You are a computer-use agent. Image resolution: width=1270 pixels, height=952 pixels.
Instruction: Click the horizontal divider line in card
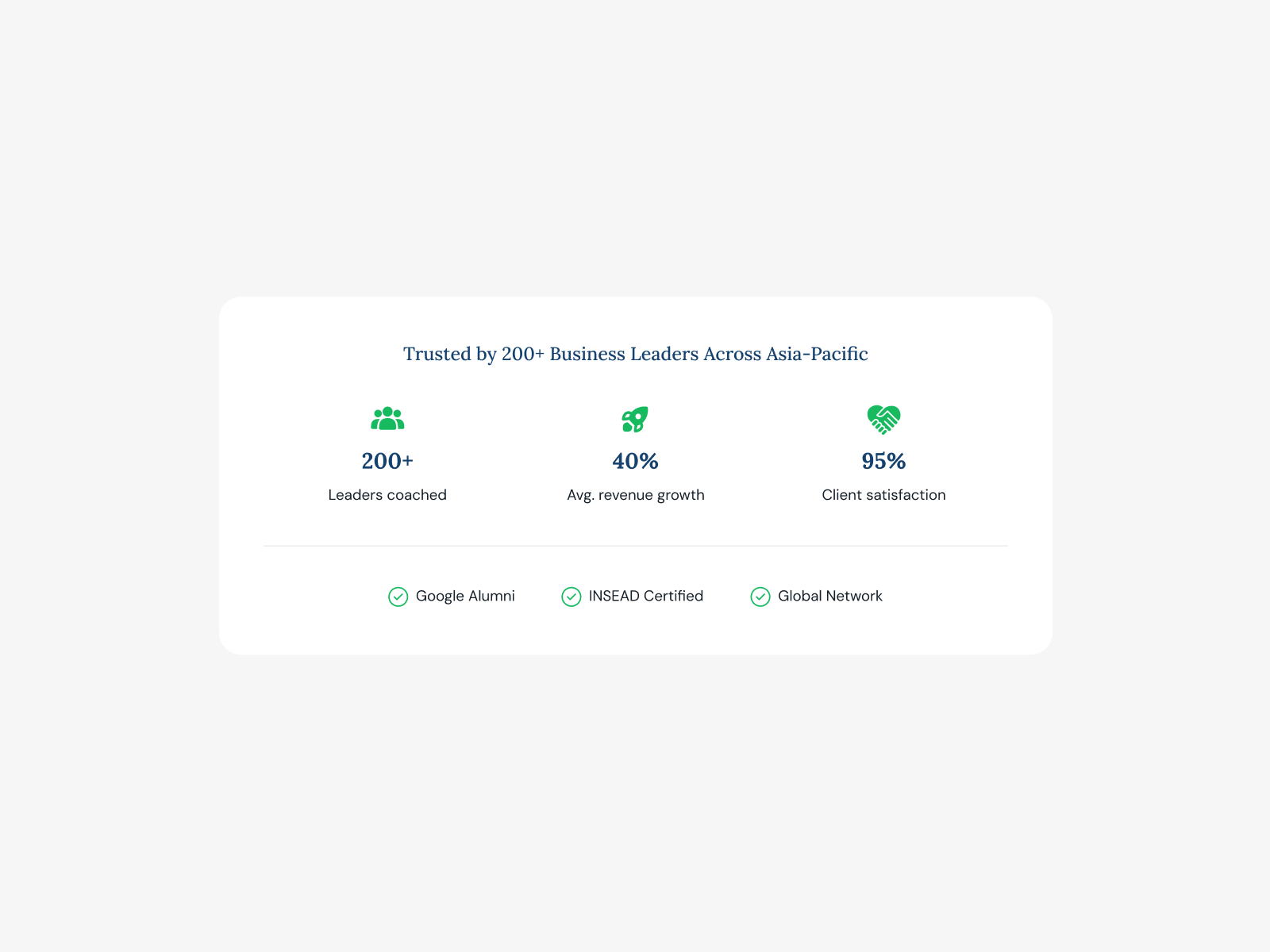[x=635, y=546]
